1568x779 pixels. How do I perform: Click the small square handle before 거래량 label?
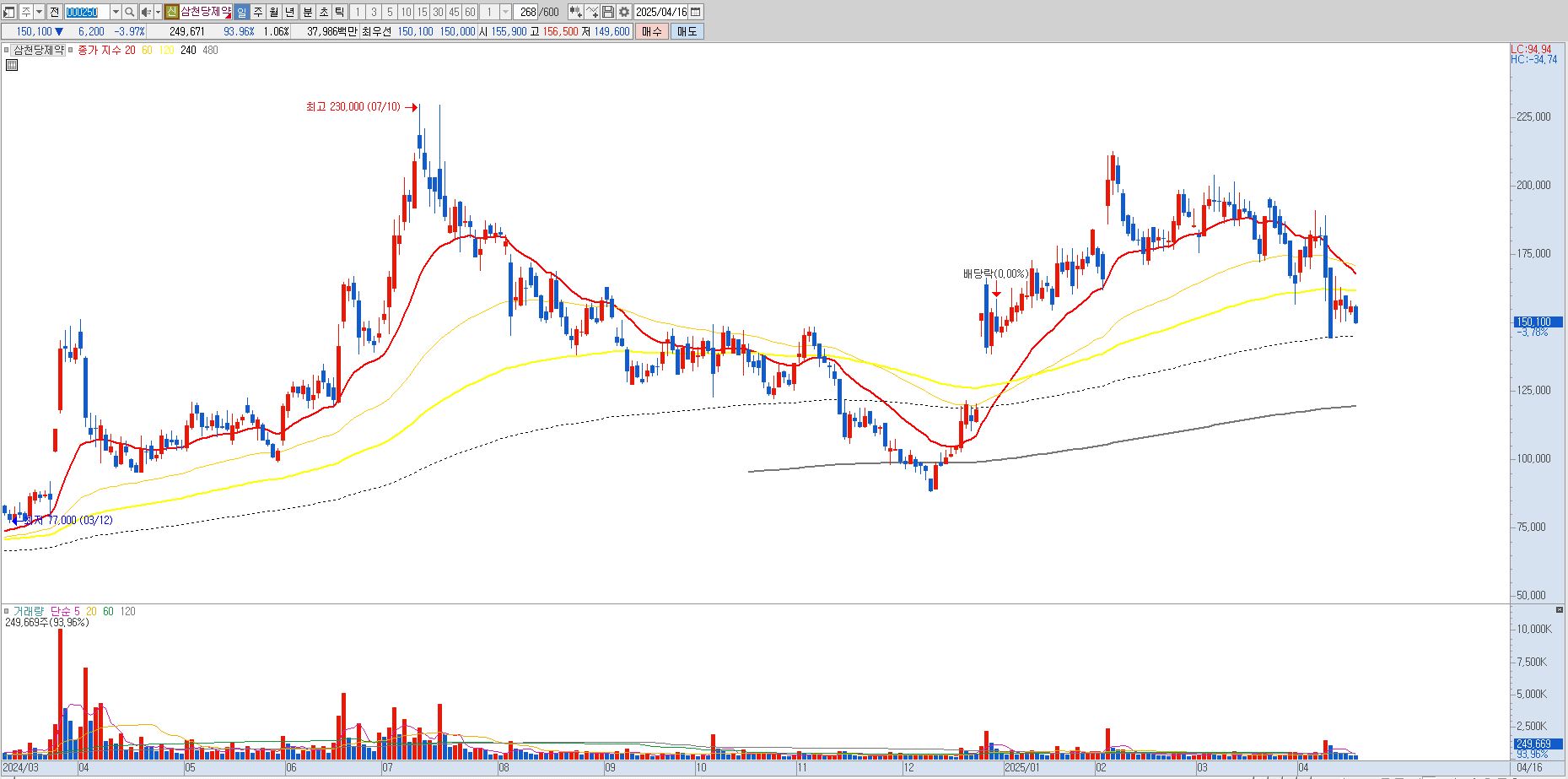pos(6,611)
